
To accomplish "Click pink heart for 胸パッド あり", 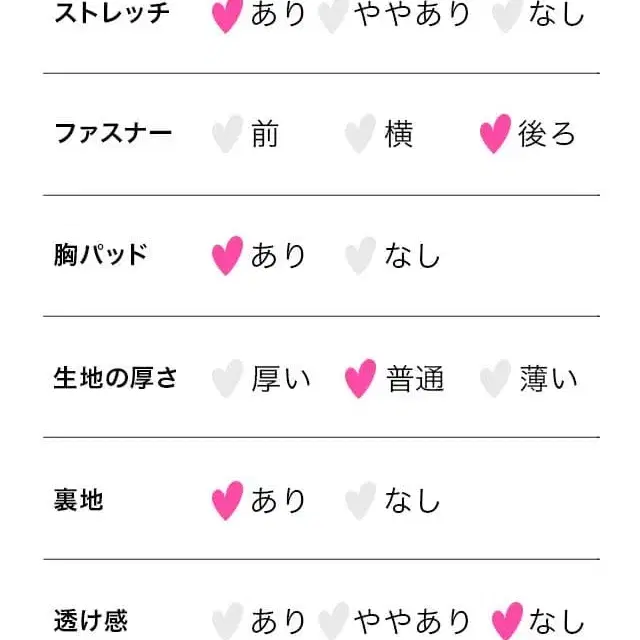I will [227, 255].
